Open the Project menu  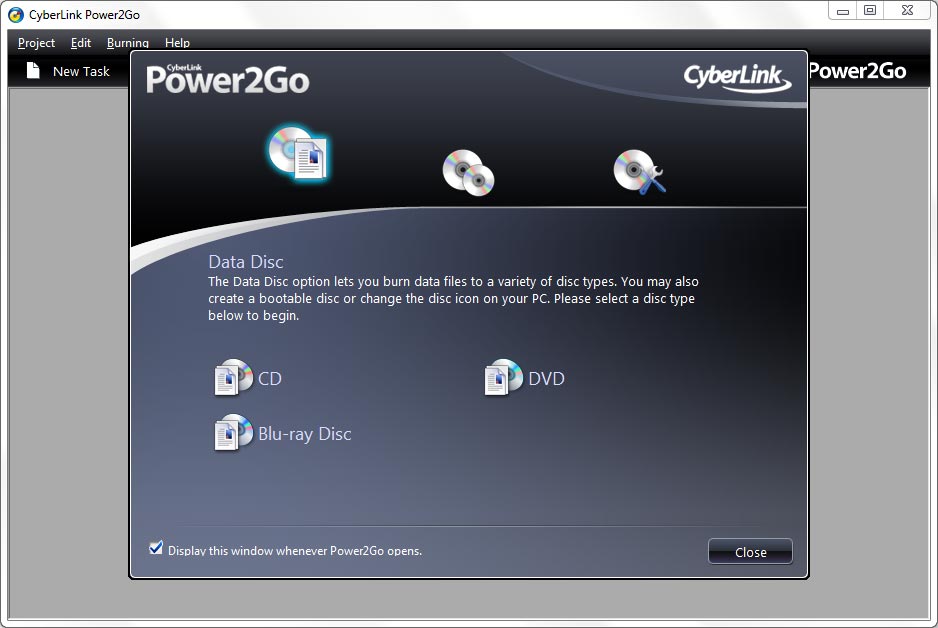[x=36, y=43]
